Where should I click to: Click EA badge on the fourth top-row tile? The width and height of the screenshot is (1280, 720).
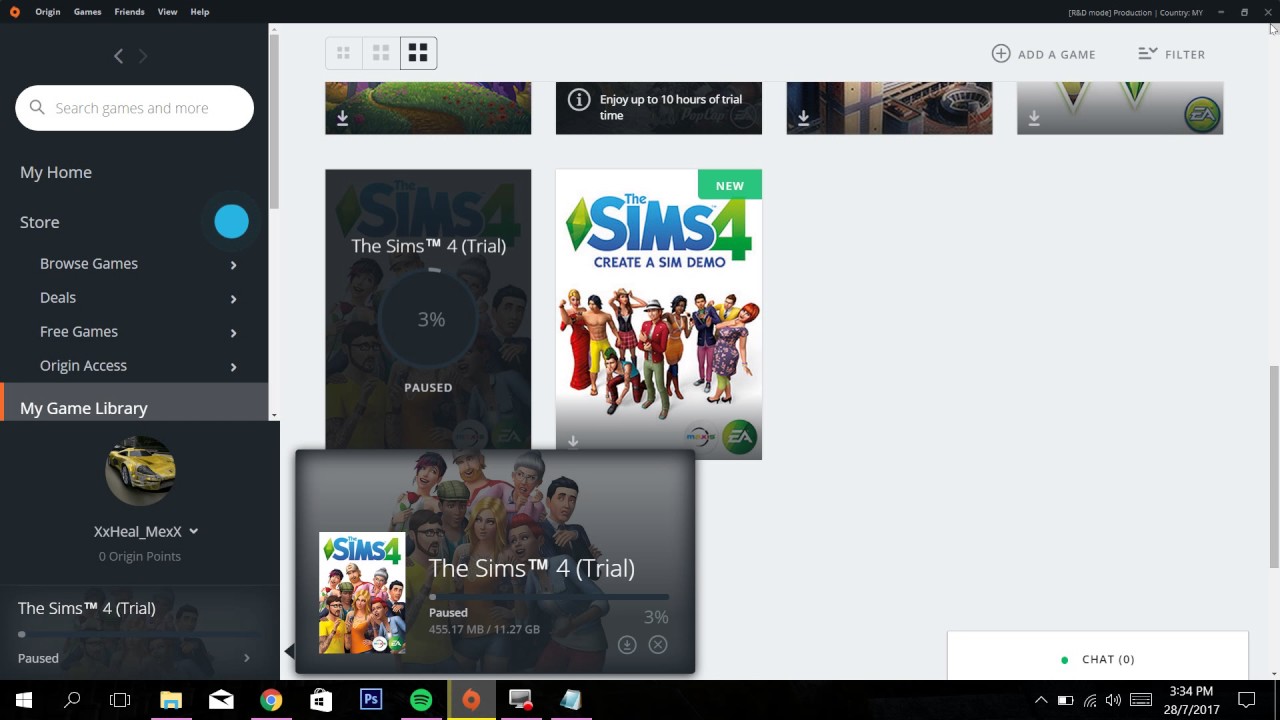pos(1201,115)
